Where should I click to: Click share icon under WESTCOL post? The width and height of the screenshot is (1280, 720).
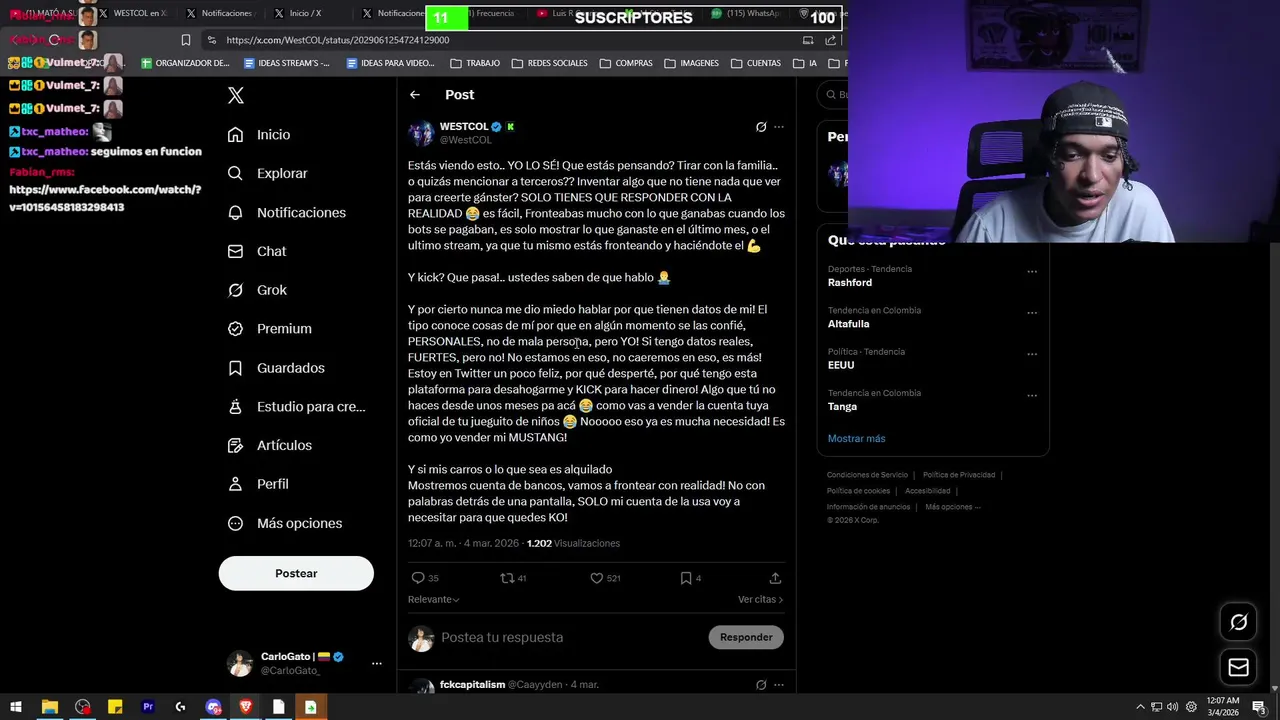point(775,578)
